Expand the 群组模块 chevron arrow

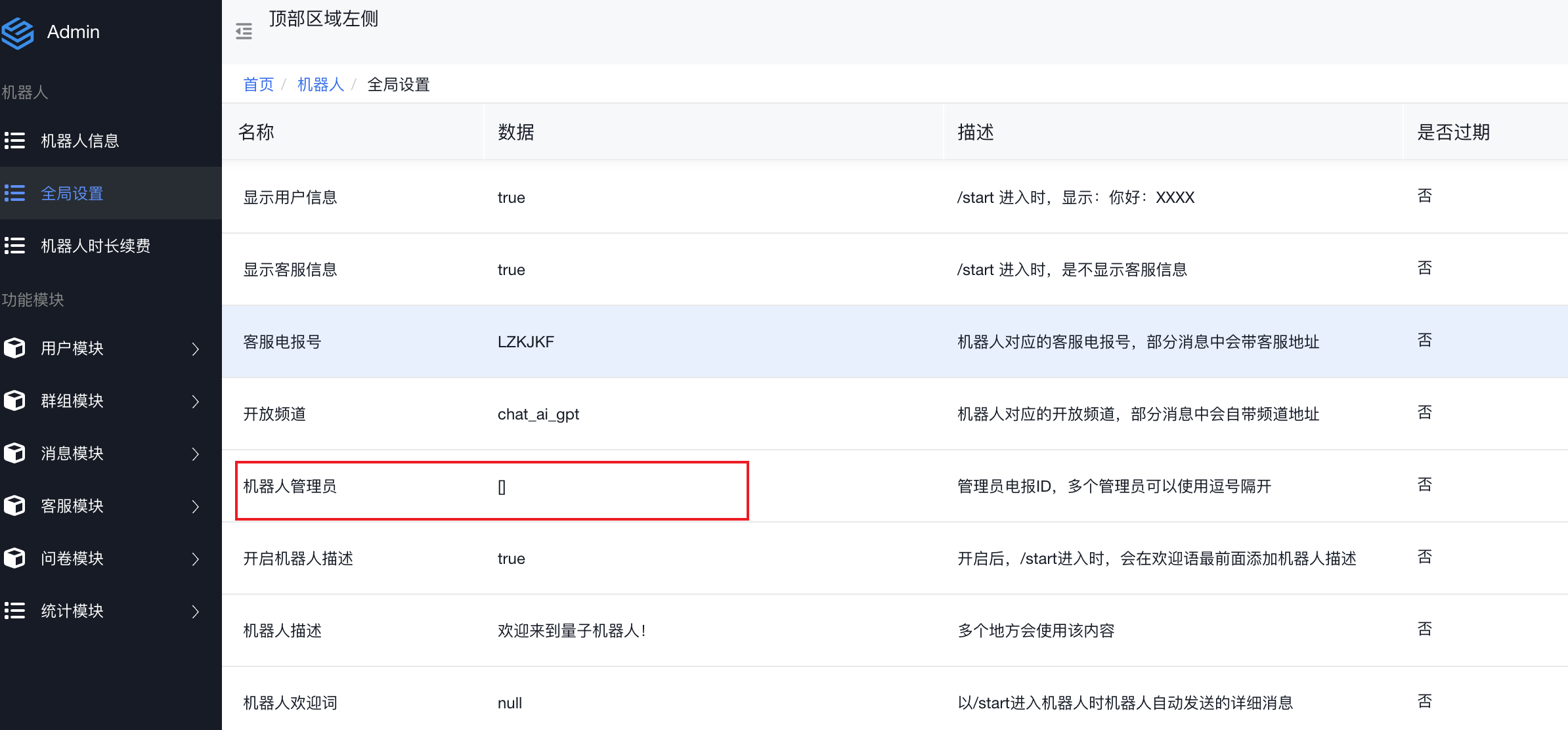195,401
